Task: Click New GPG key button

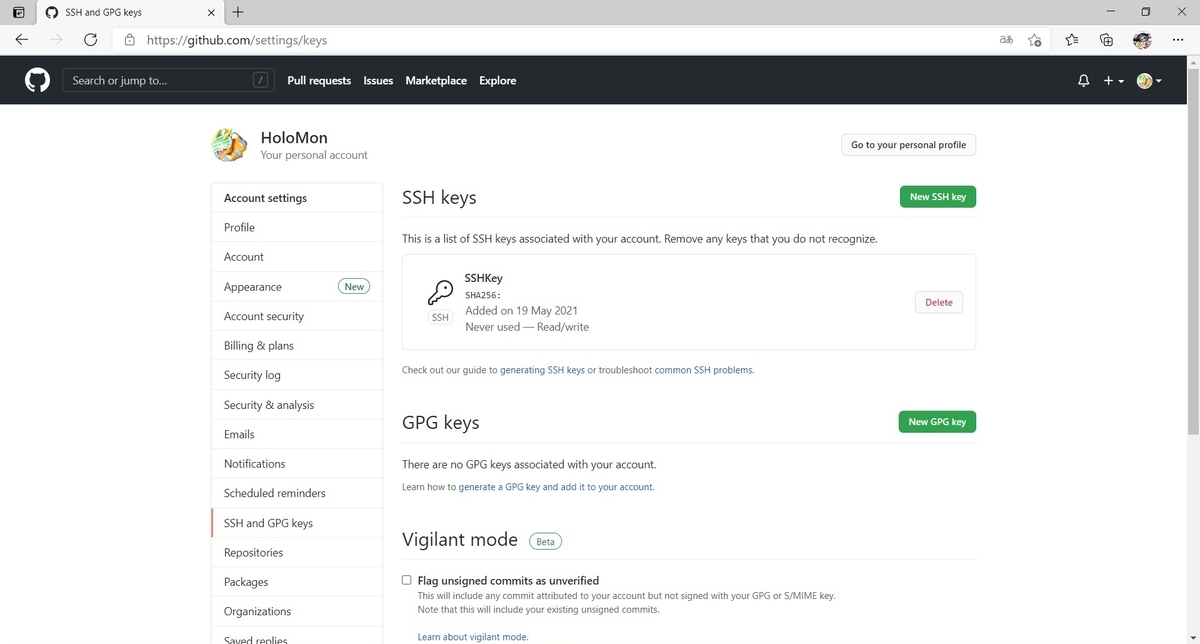Action: click(937, 422)
